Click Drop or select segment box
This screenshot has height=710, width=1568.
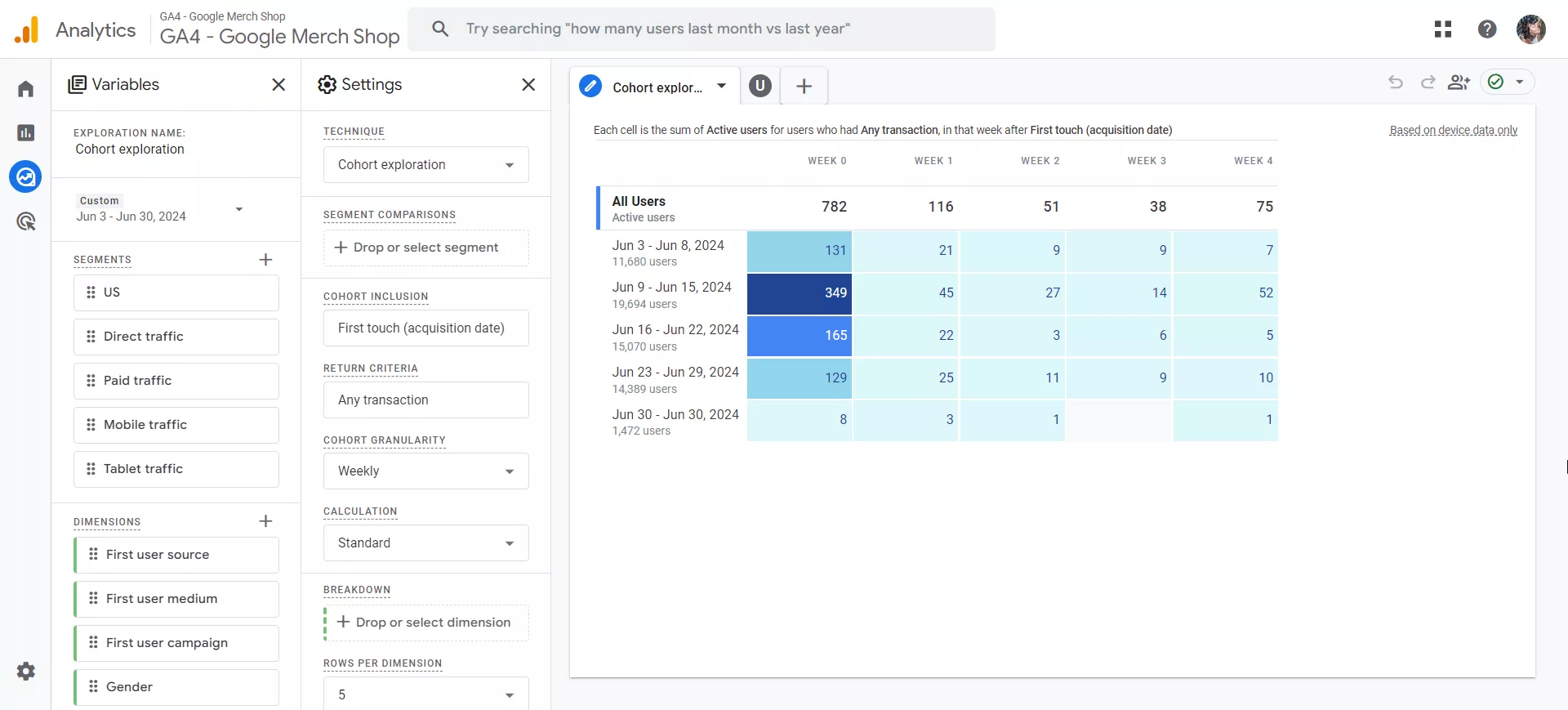click(426, 248)
